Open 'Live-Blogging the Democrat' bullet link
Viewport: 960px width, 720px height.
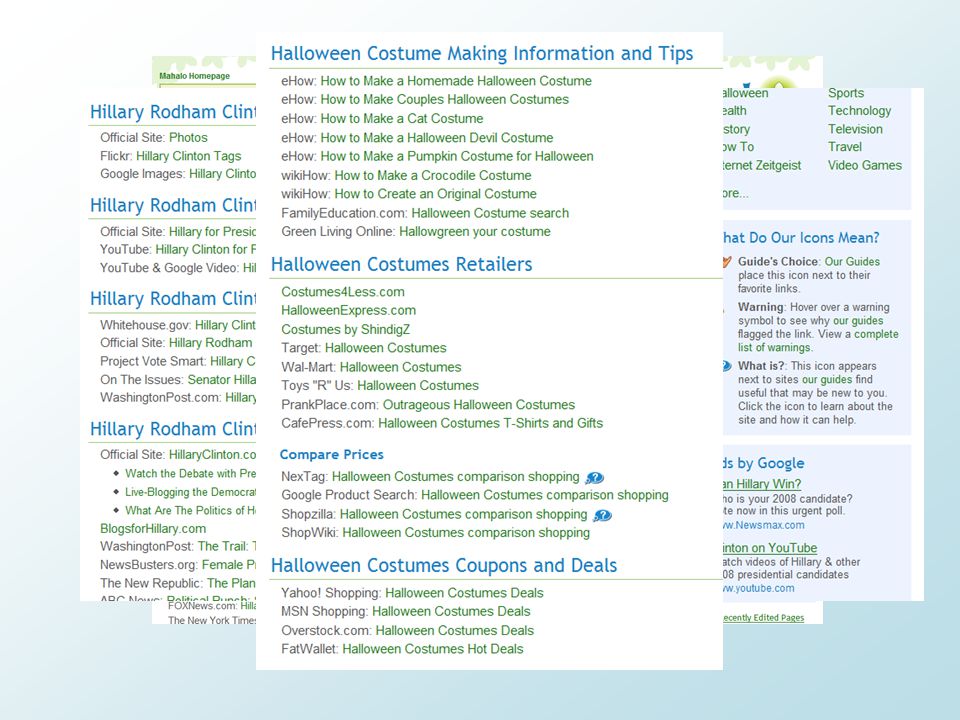pos(190,492)
